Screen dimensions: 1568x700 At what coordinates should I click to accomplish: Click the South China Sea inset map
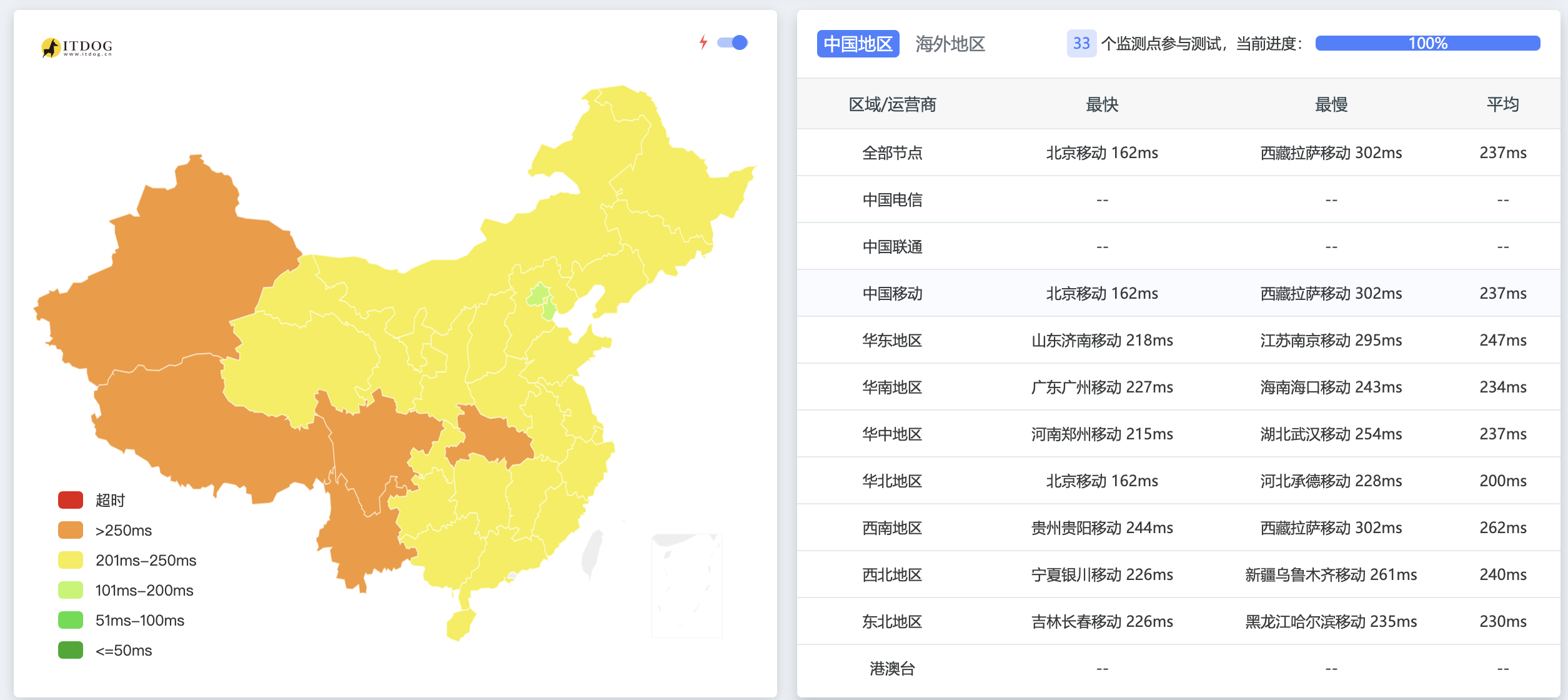coord(687,585)
